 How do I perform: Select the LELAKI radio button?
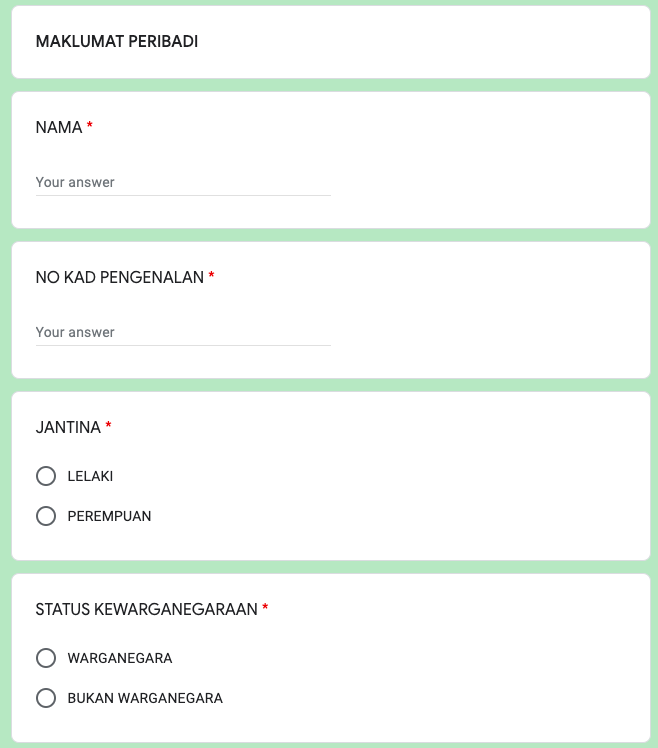46,476
